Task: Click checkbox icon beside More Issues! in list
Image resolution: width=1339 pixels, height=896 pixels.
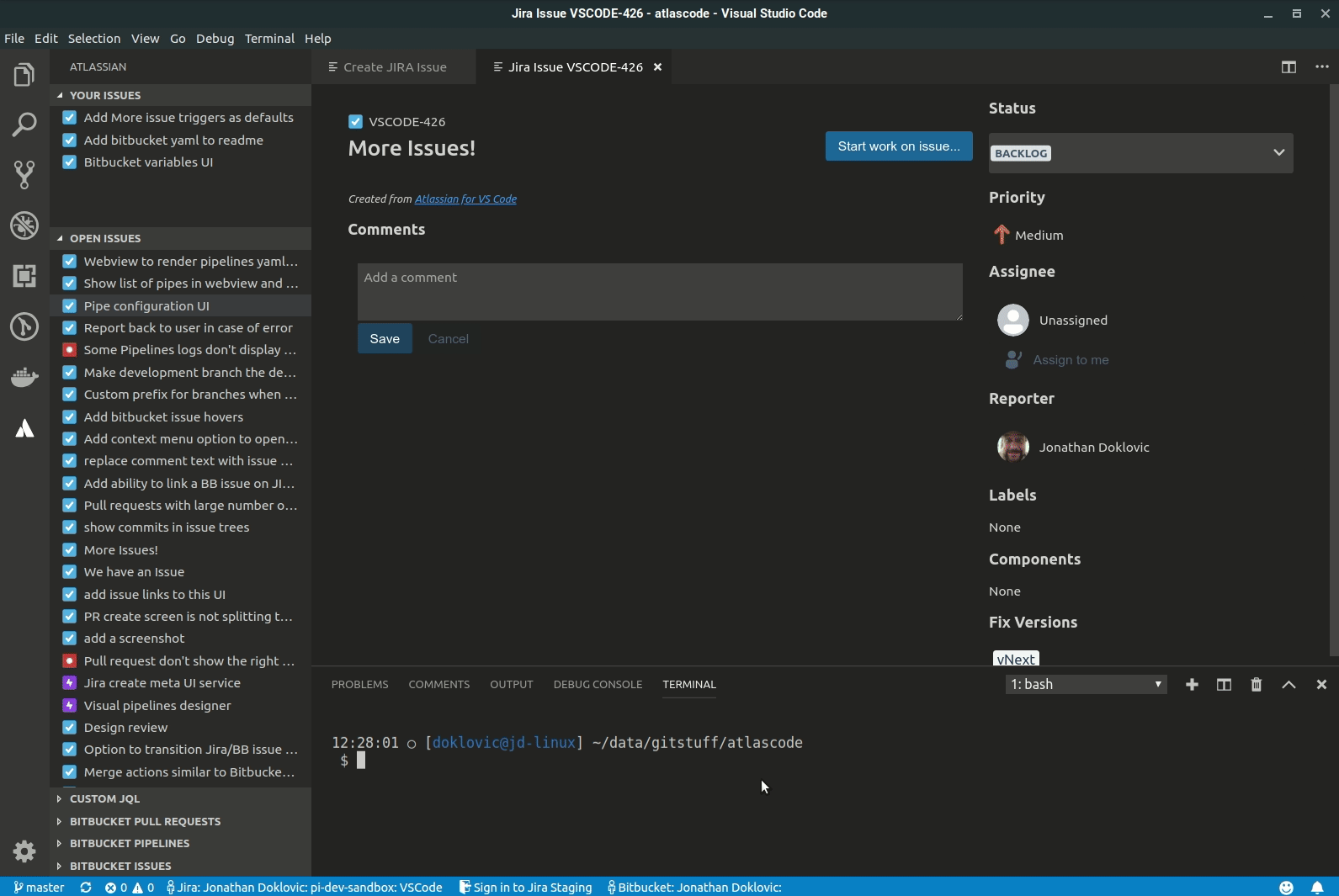Action: click(70, 550)
